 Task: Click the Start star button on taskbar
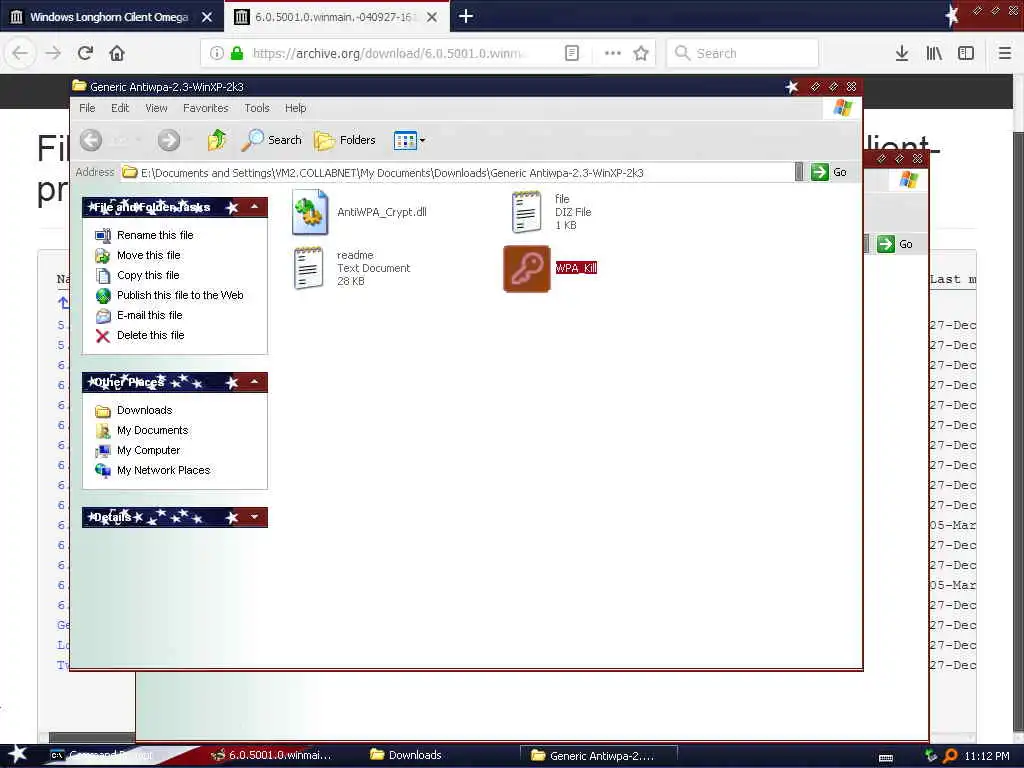point(17,754)
